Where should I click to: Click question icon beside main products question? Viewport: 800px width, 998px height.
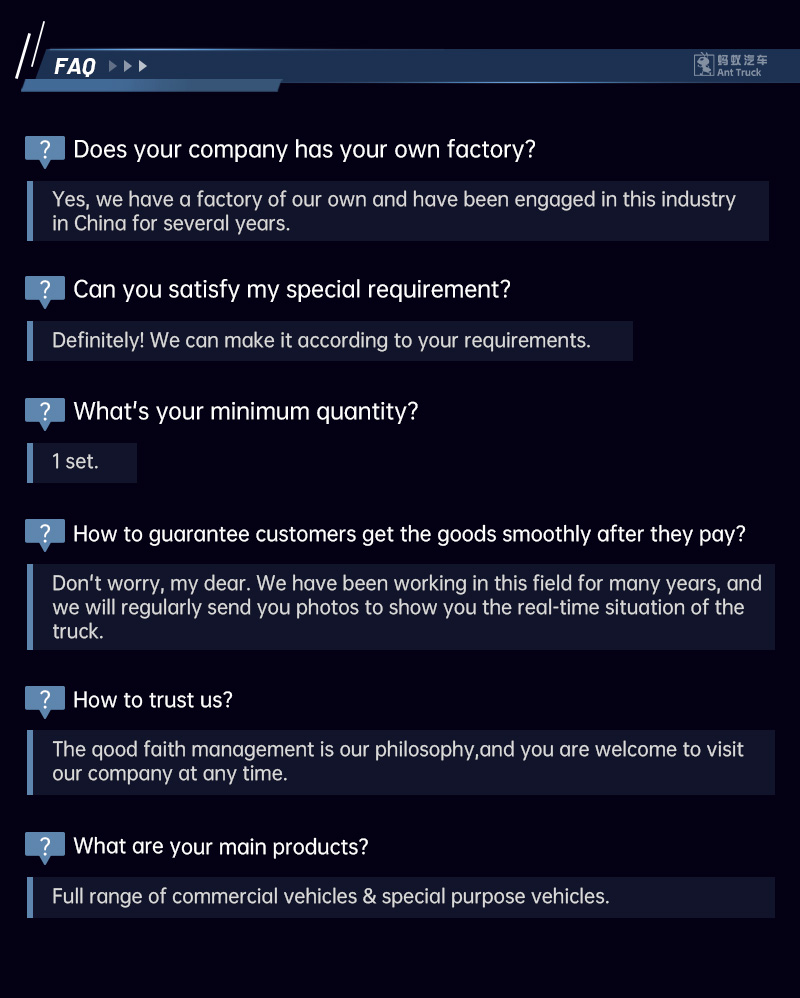coord(44,847)
